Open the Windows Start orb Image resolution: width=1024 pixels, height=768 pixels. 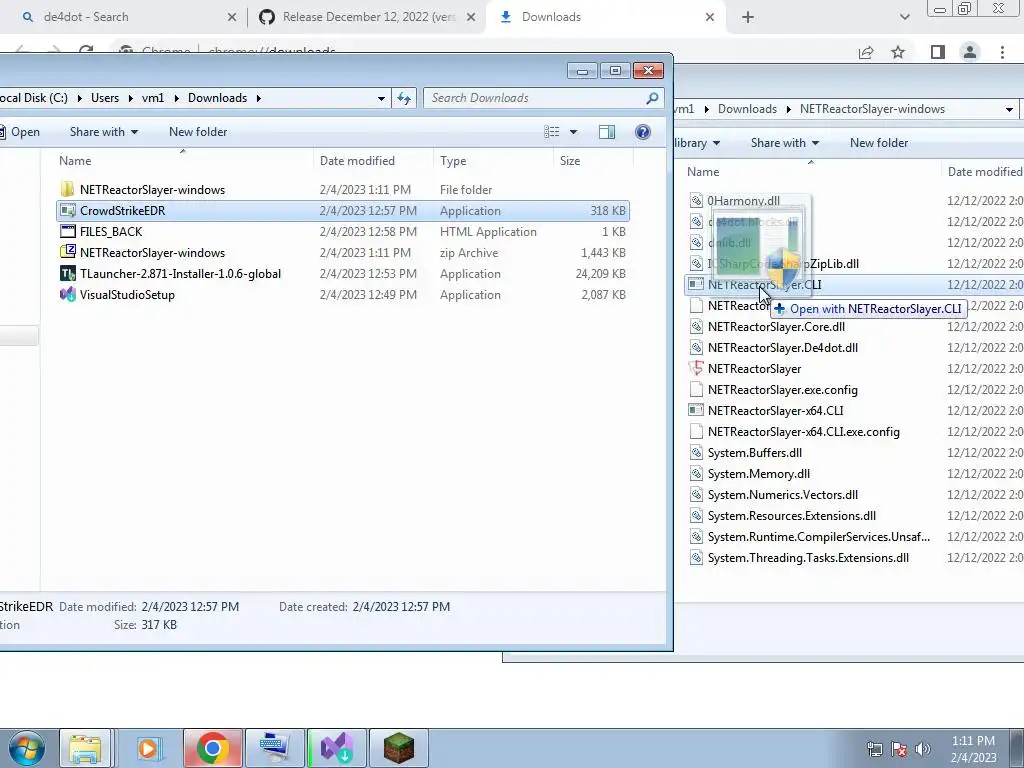(x=26, y=748)
